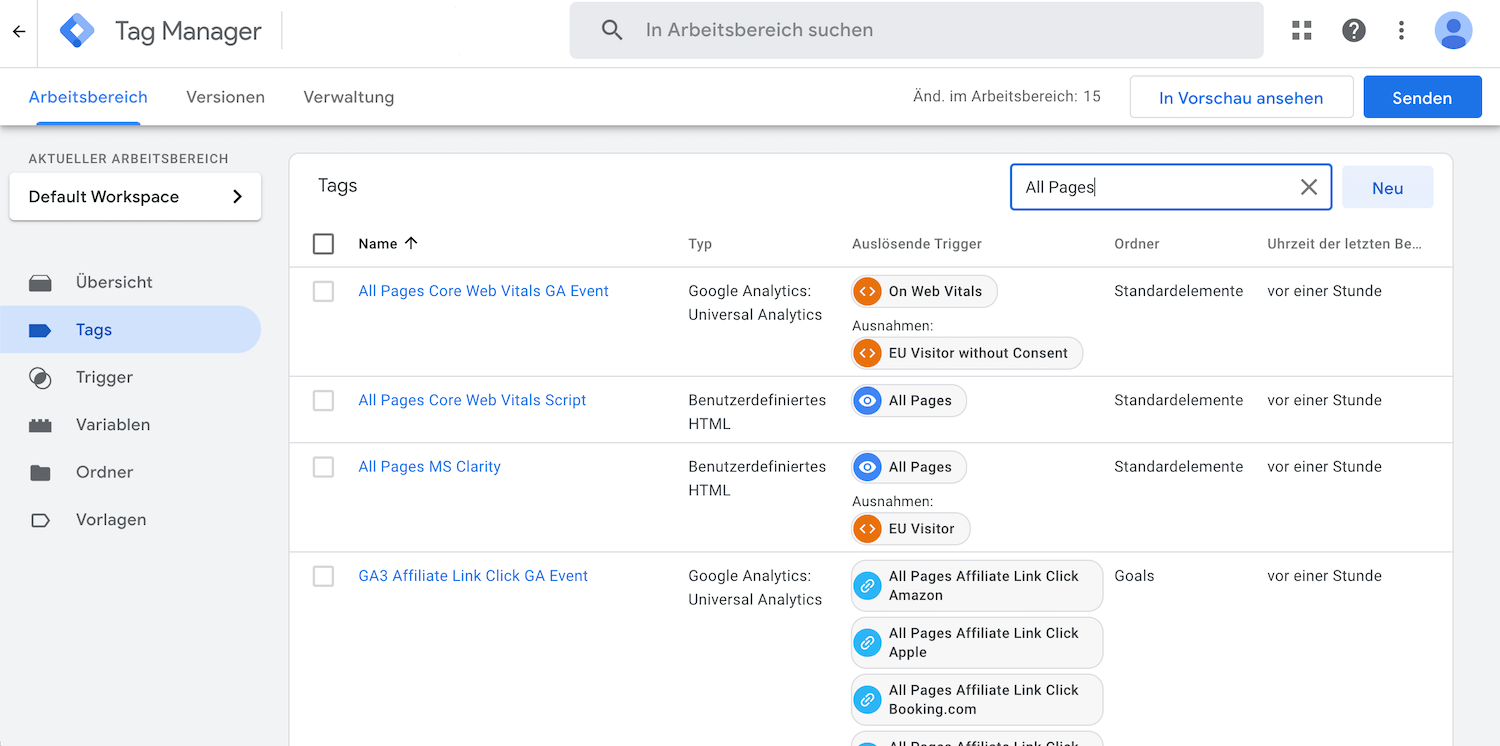Open the Verwaltung tab
Viewport: 1500px width, 746px height.
pos(348,97)
